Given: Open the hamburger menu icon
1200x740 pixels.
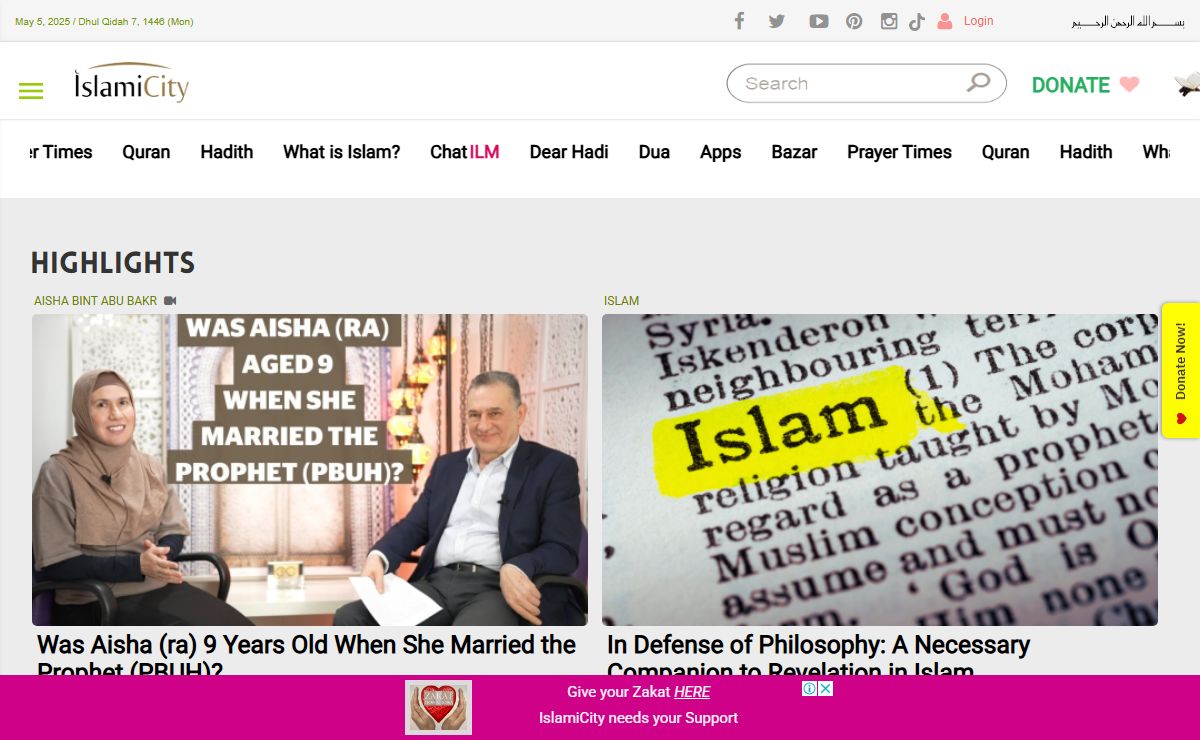Looking at the screenshot, I should pyautogui.click(x=31, y=91).
